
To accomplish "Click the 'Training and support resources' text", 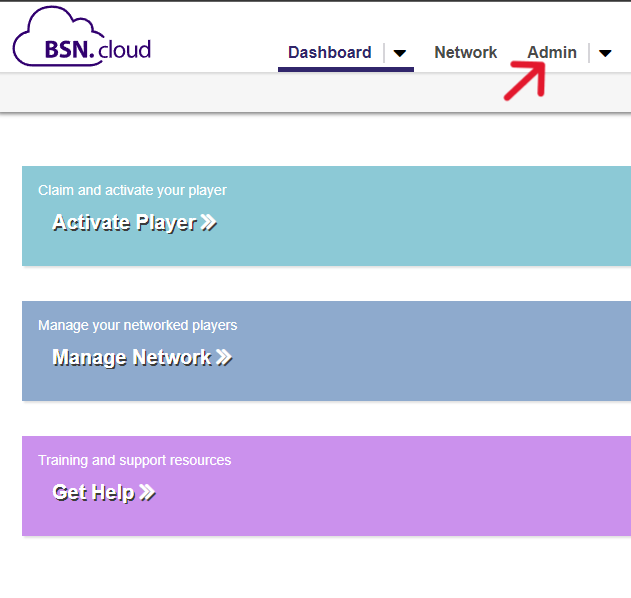I will (134, 460).
